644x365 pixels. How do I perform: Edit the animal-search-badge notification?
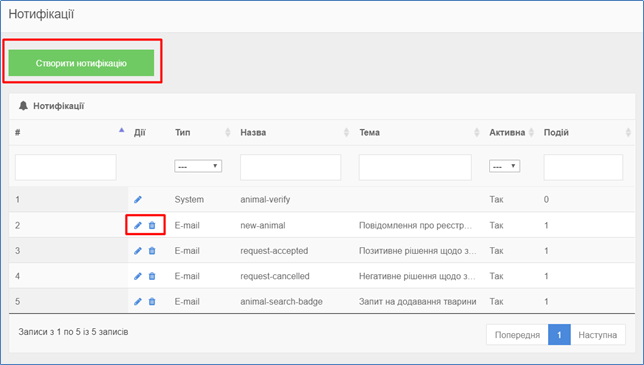138,301
